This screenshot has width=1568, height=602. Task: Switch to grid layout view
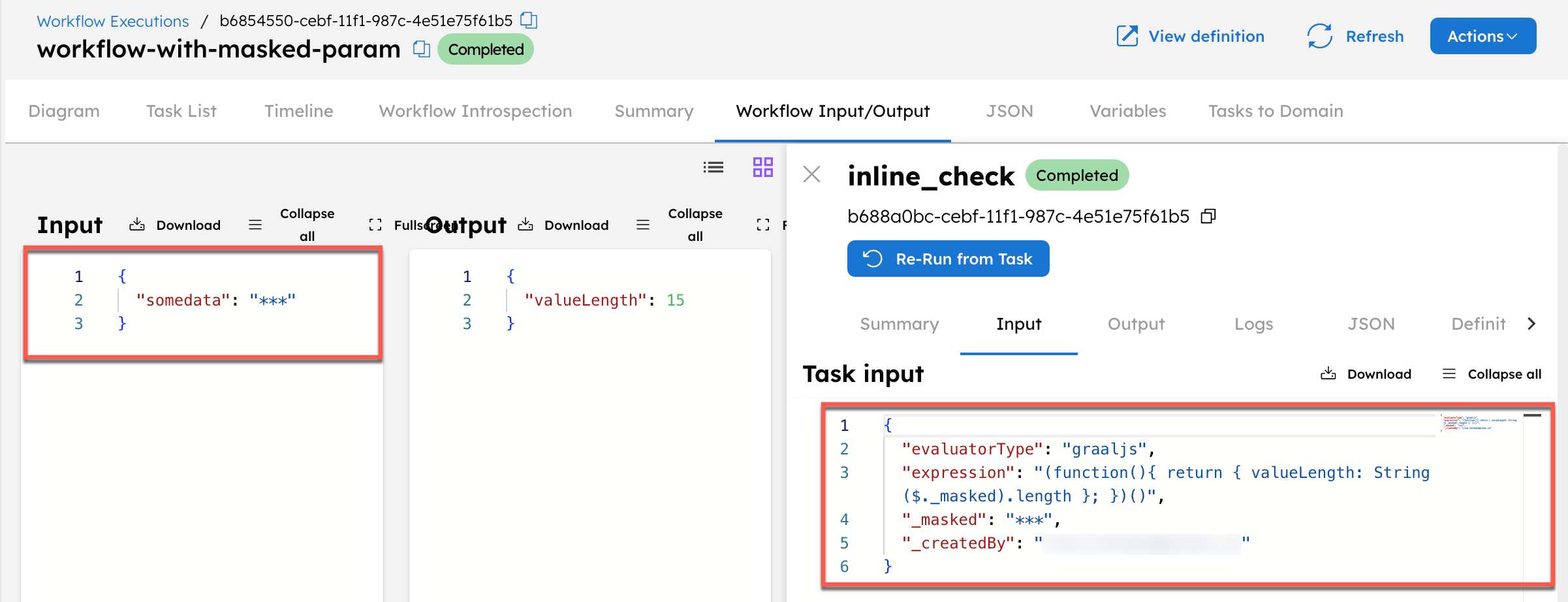point(762,167)
